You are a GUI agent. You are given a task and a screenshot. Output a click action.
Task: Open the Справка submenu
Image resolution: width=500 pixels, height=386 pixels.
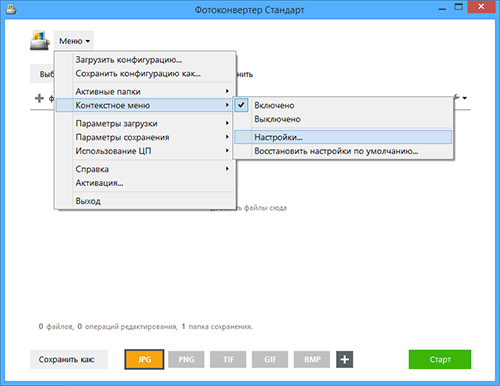(145, 169)
